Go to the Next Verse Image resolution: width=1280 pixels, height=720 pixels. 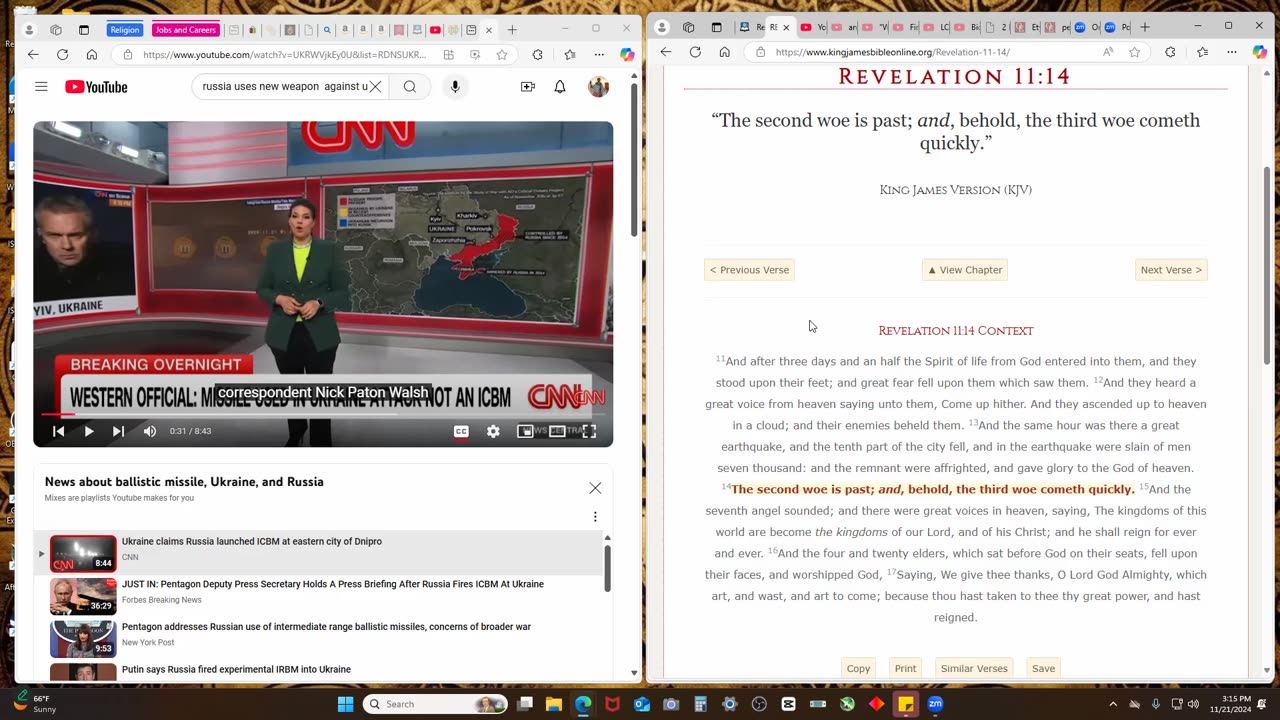click(1171, 270)
